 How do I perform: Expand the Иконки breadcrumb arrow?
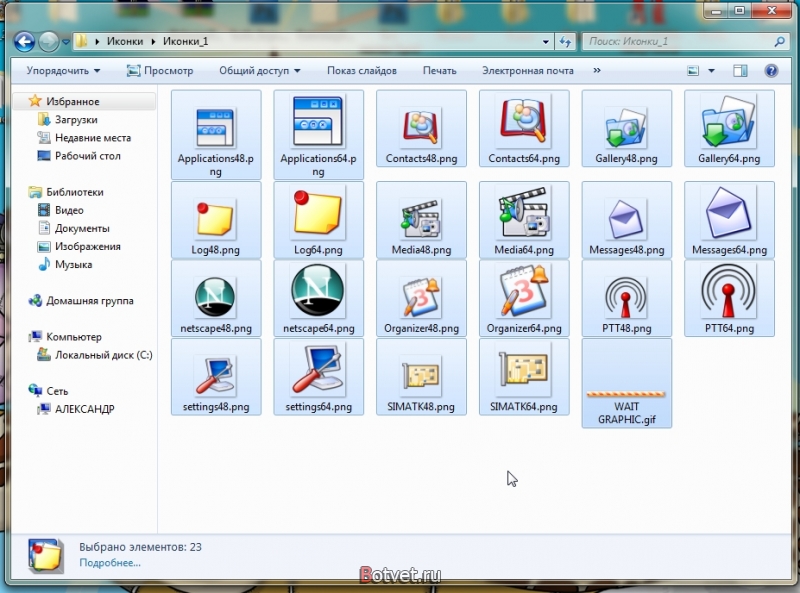coord(153,41)
